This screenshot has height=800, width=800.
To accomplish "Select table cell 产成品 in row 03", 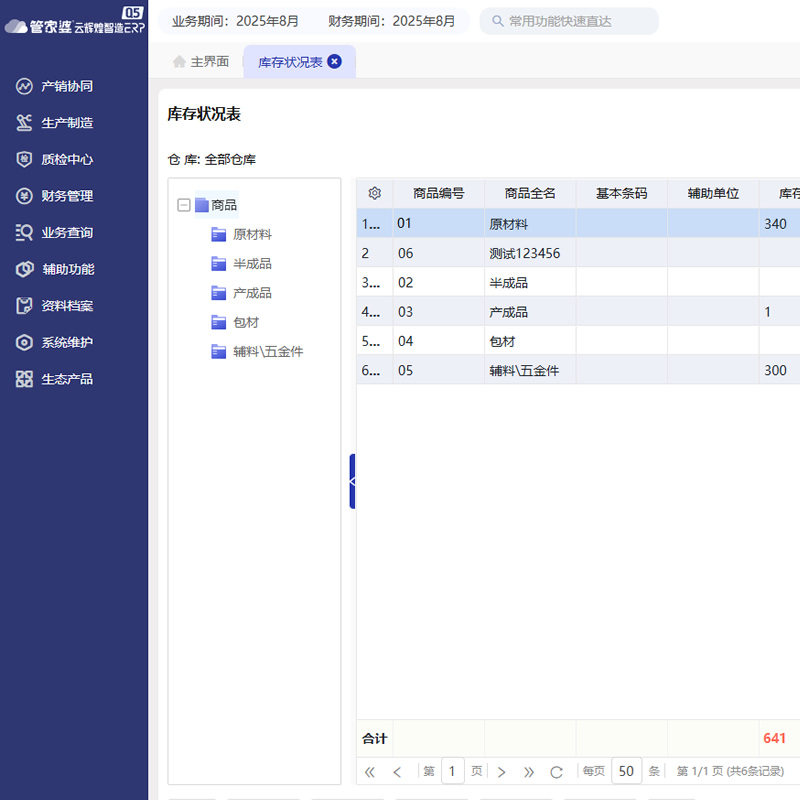I will pyautogui.click(x=530, y=312).
